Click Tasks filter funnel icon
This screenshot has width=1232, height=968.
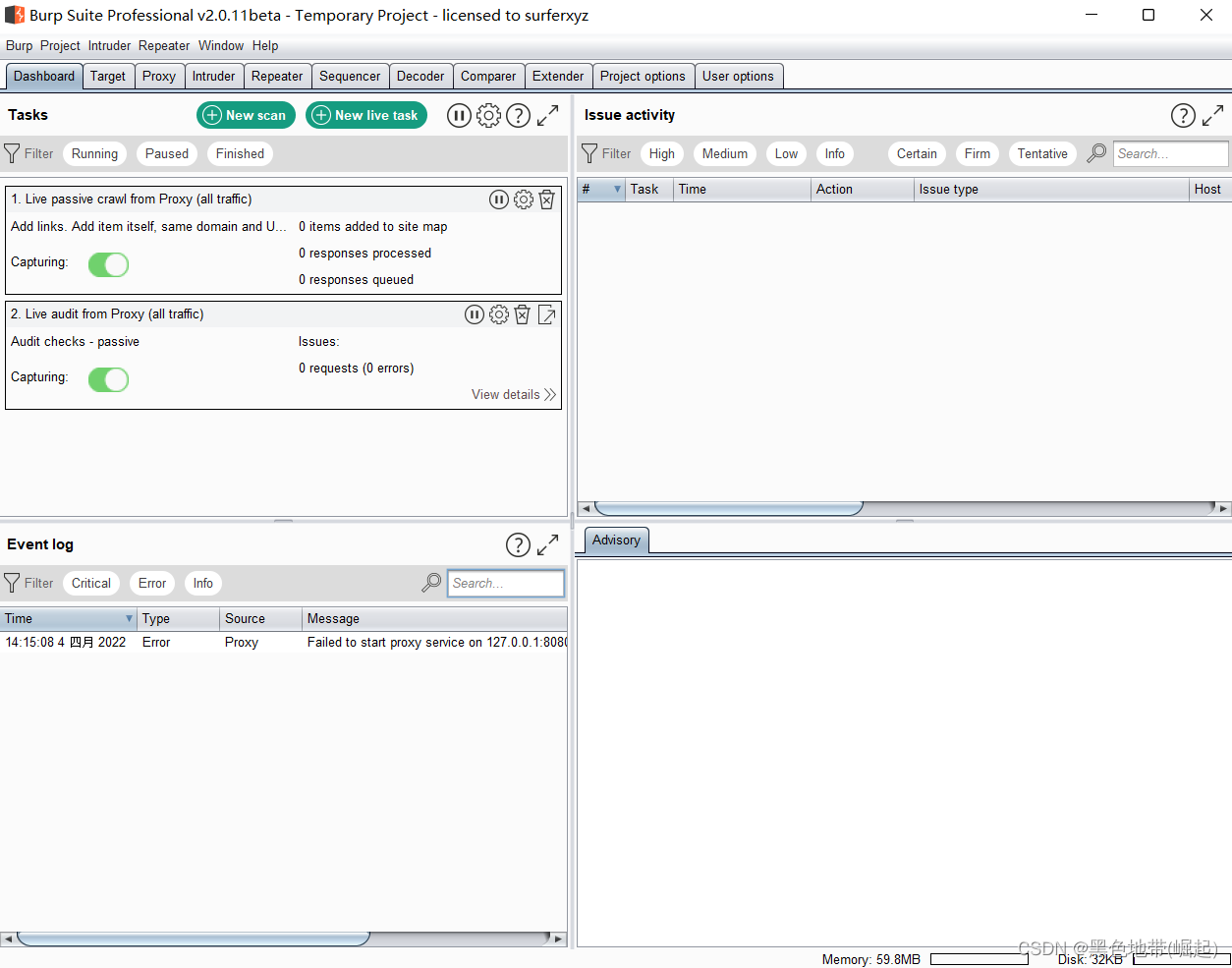click(12, 153)
